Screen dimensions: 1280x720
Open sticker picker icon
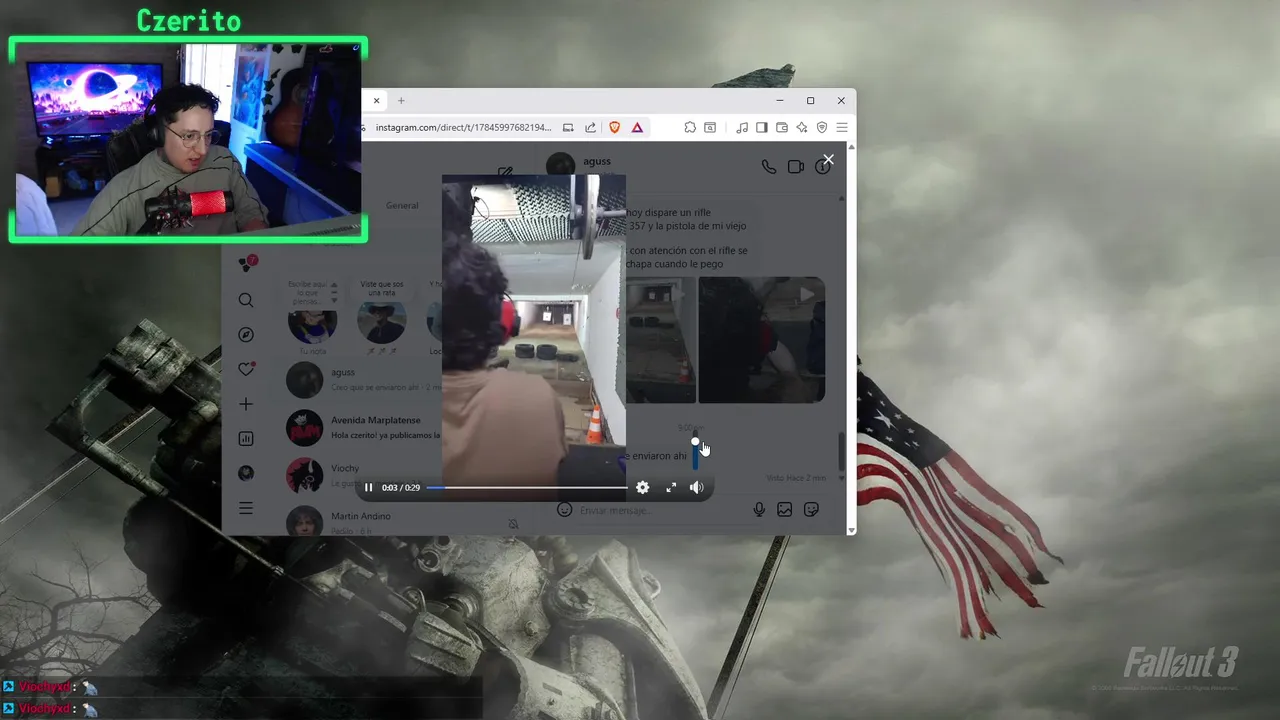[811, 510]
